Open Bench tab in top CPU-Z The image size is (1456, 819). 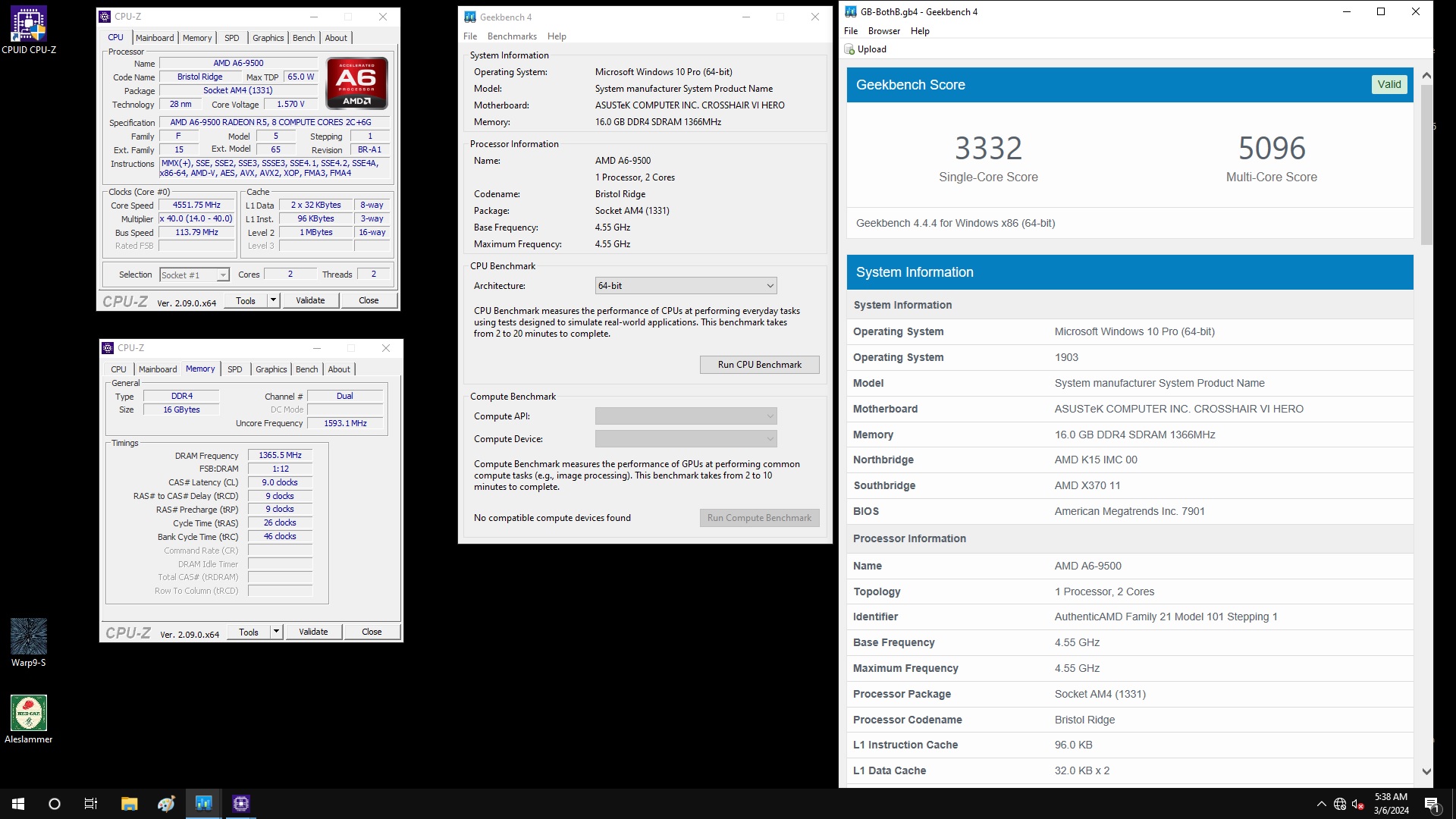(303, 38)
